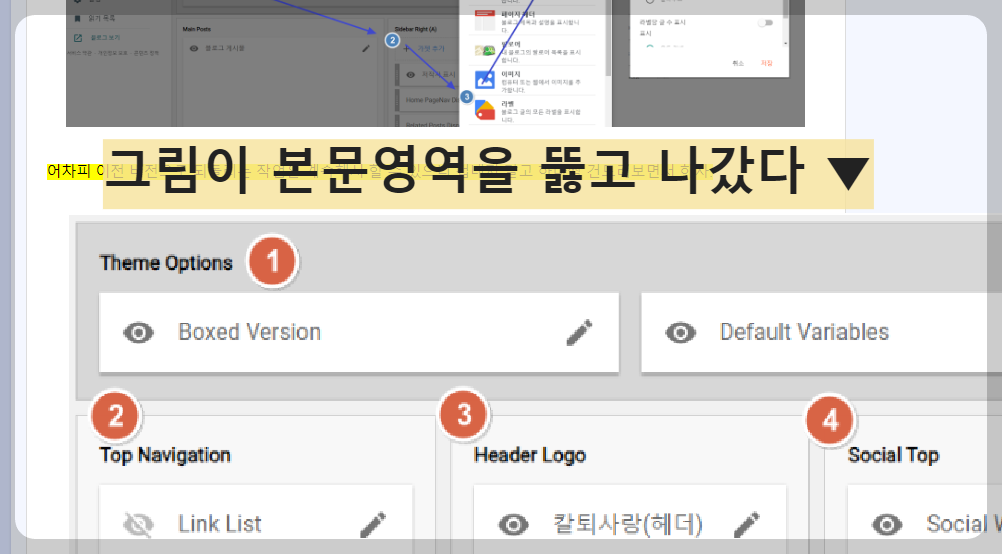Open the Home PageNav gadget row
The image size is (1002, 554).
coord(429,100)
